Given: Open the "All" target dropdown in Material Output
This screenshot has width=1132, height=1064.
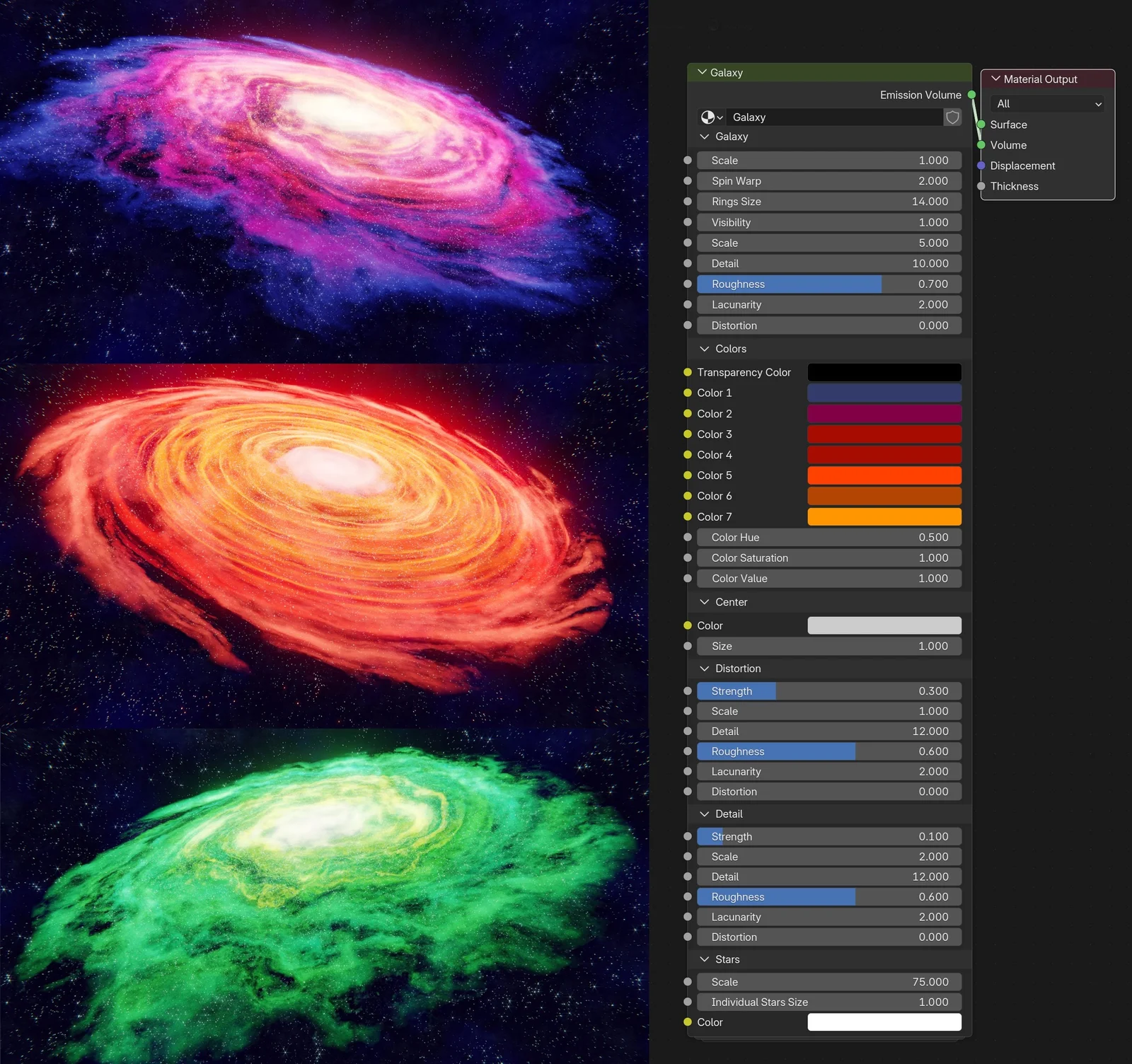Looking at the screenshot, I should coord(1046,103).
